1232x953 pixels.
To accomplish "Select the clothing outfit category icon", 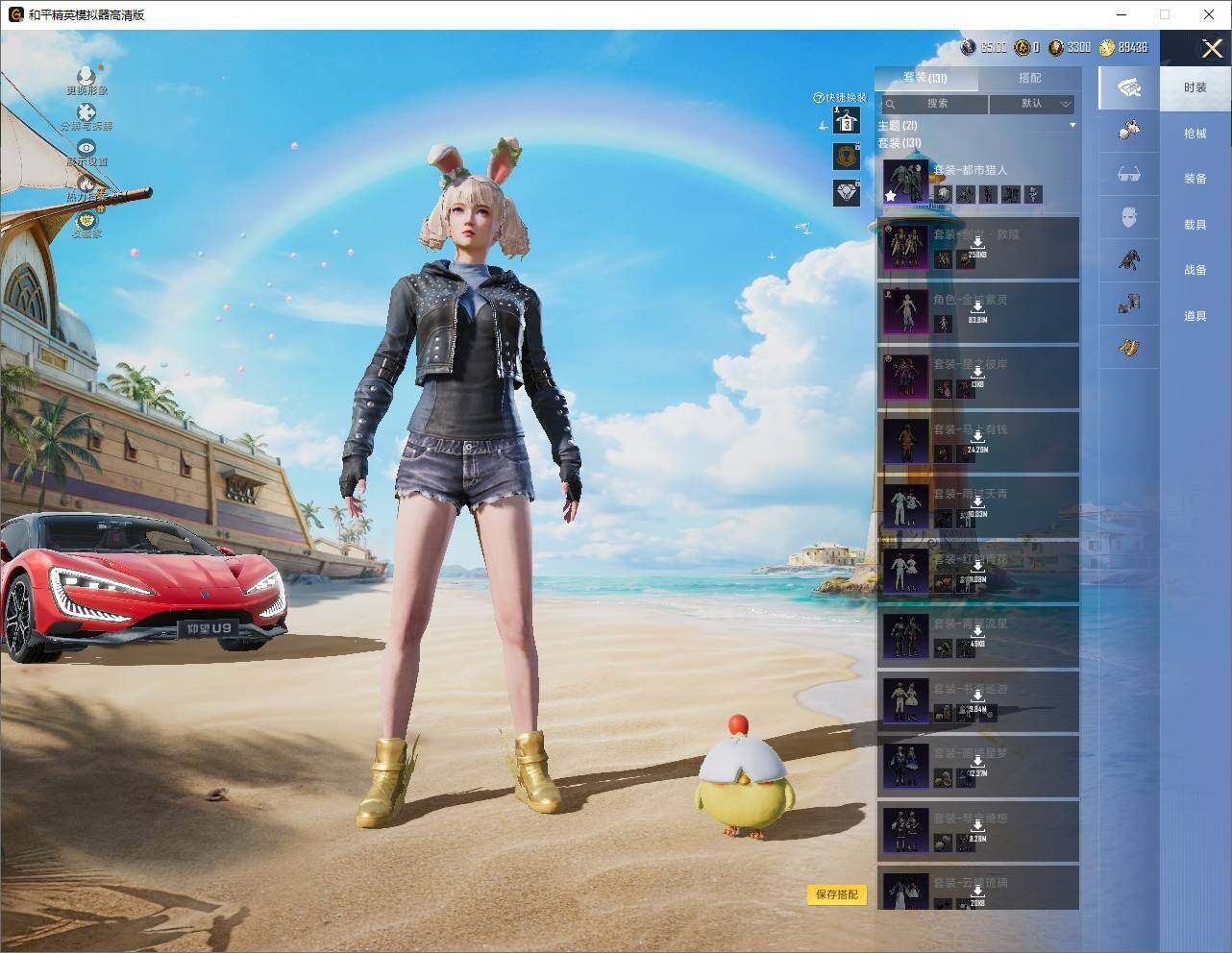I will [1129, 88].
